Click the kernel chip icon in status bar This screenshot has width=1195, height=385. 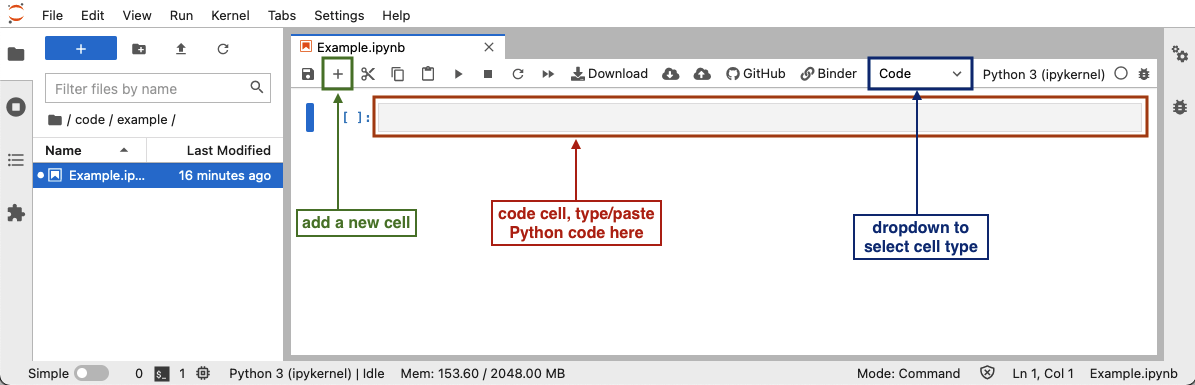point(203,374)
